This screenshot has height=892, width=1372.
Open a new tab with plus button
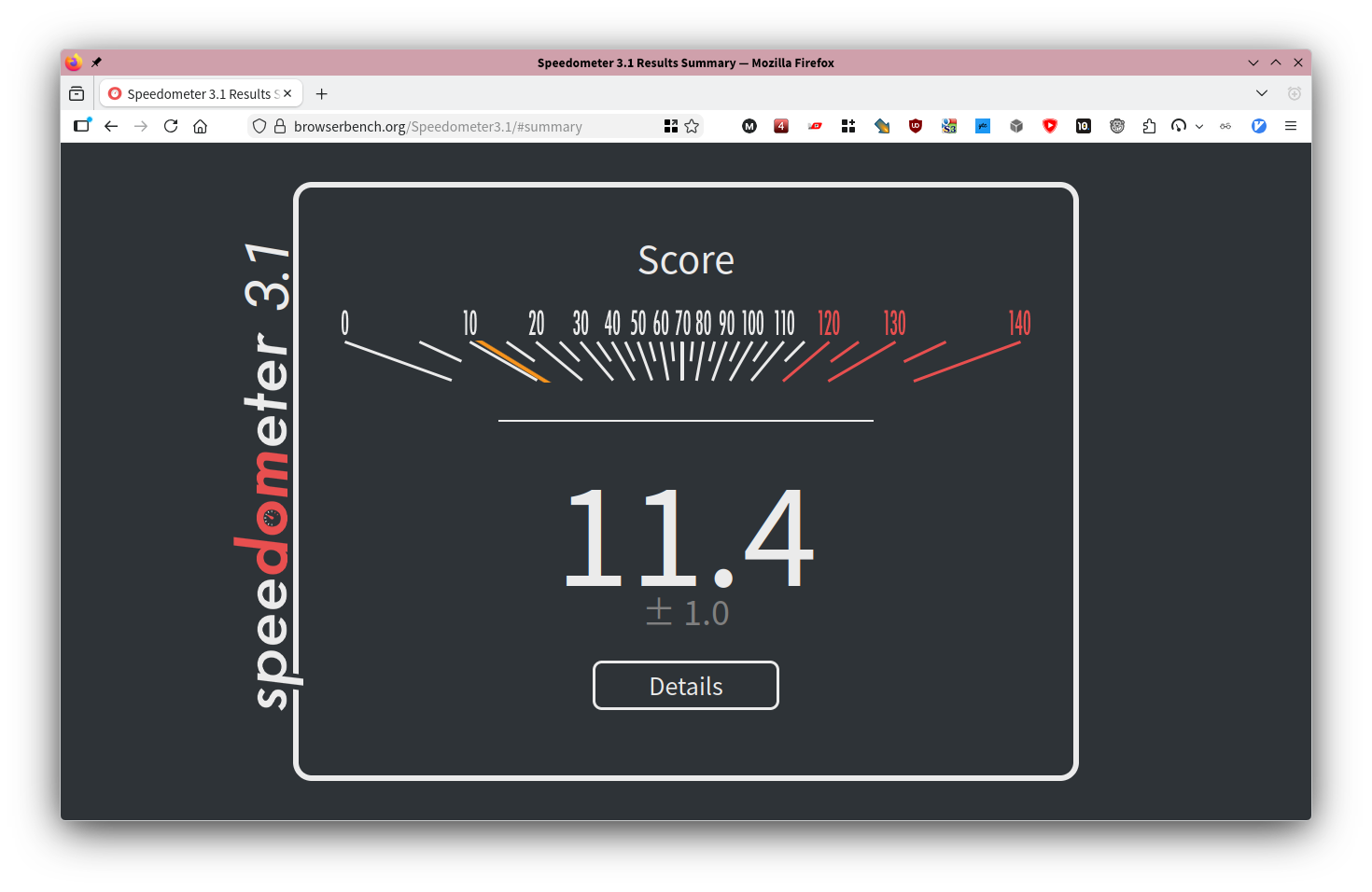322,93
